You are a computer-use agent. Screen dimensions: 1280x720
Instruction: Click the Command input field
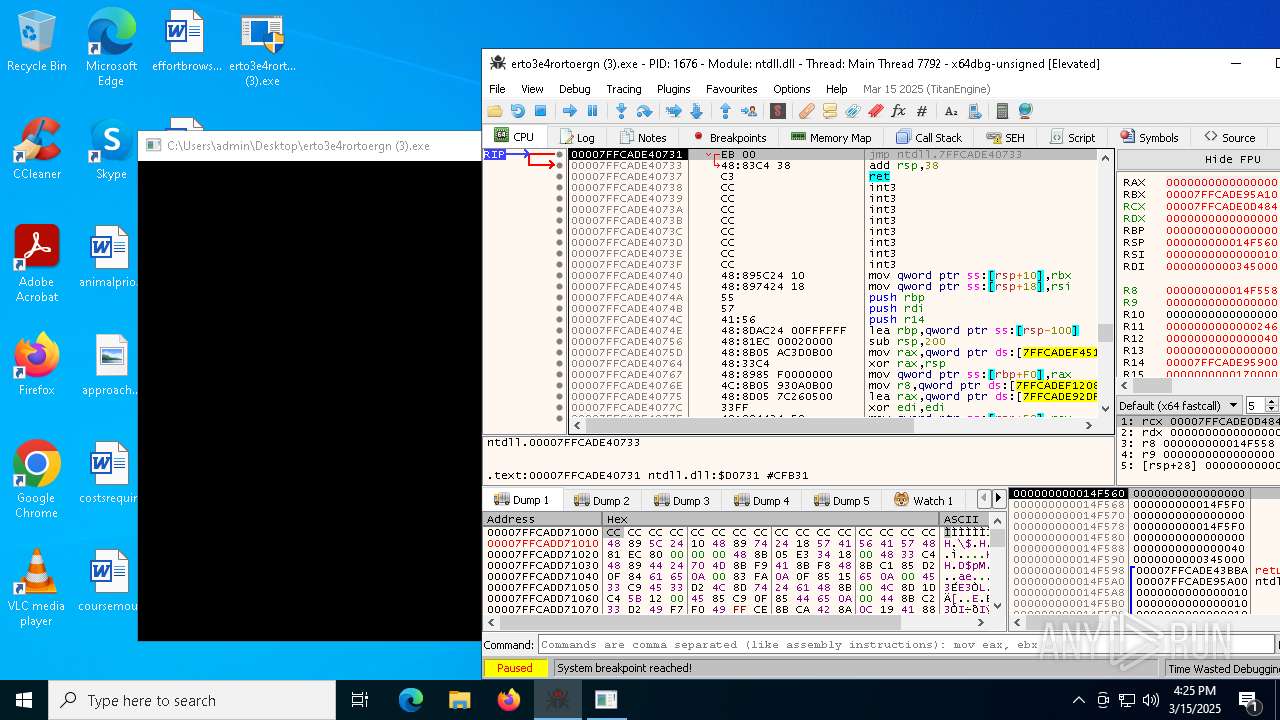(906, 645)
